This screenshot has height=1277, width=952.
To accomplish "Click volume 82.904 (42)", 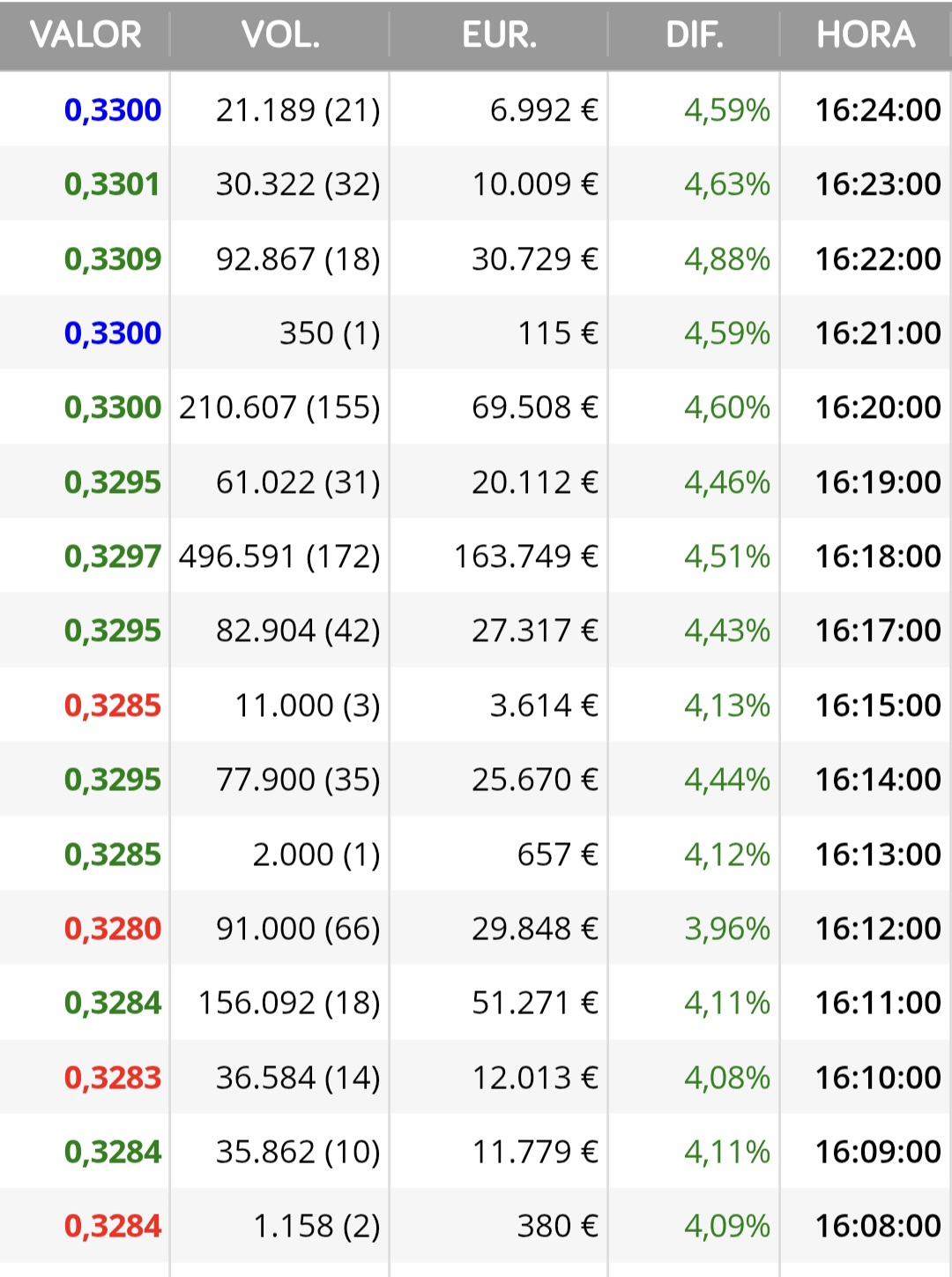I will pyautogui.click(x=298, y=631).
